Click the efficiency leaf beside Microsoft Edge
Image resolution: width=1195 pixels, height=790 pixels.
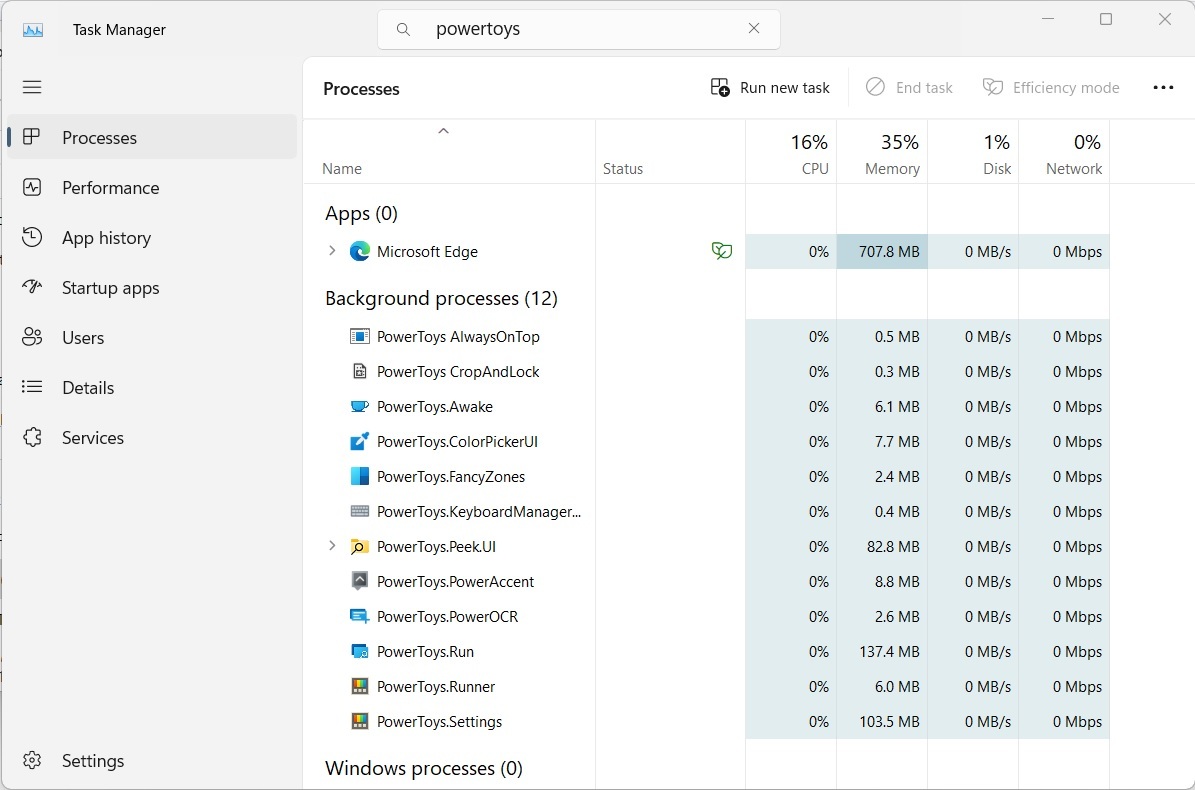721,251
